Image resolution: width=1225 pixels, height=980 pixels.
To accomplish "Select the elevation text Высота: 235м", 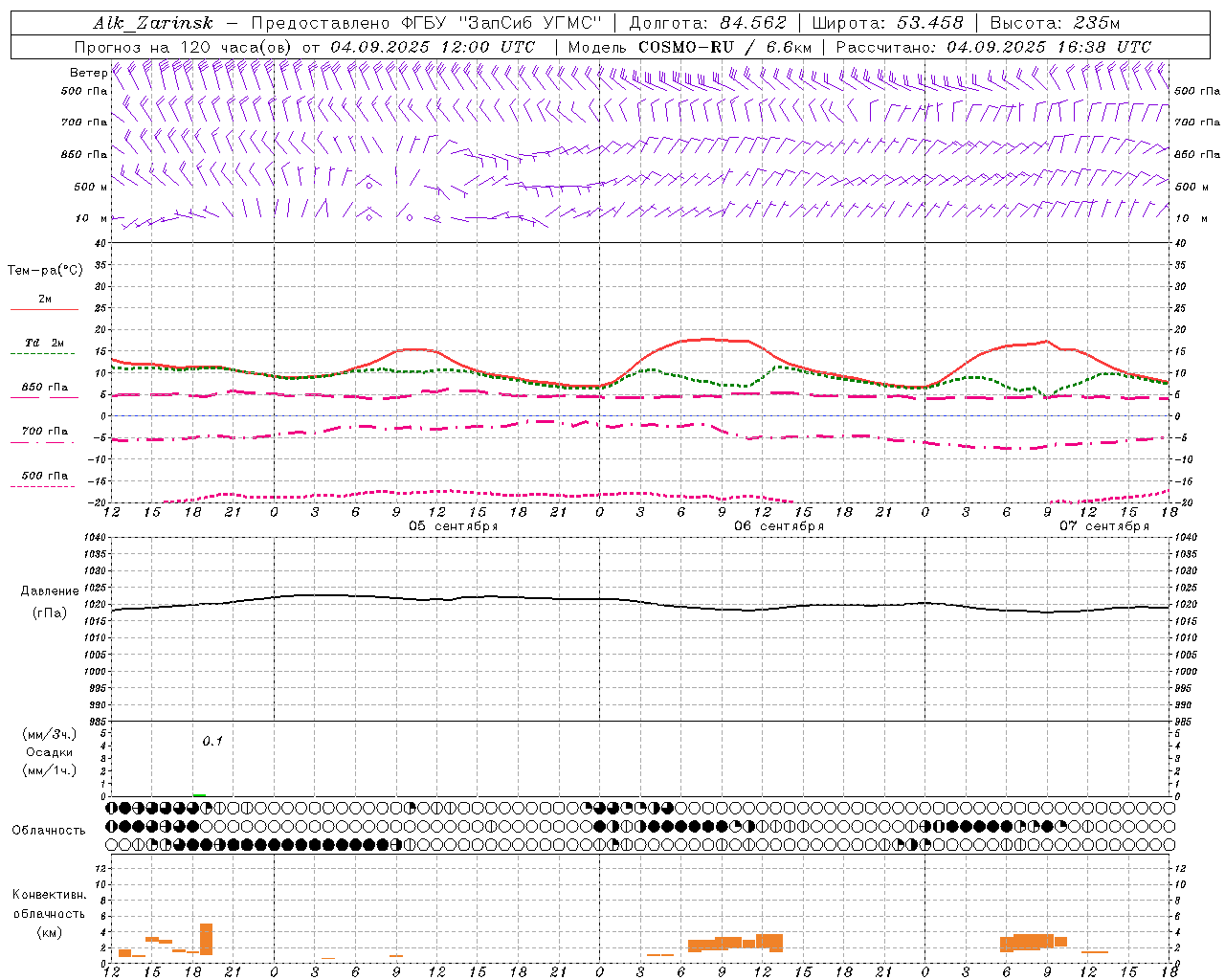I will click(x=1055, y=24).
